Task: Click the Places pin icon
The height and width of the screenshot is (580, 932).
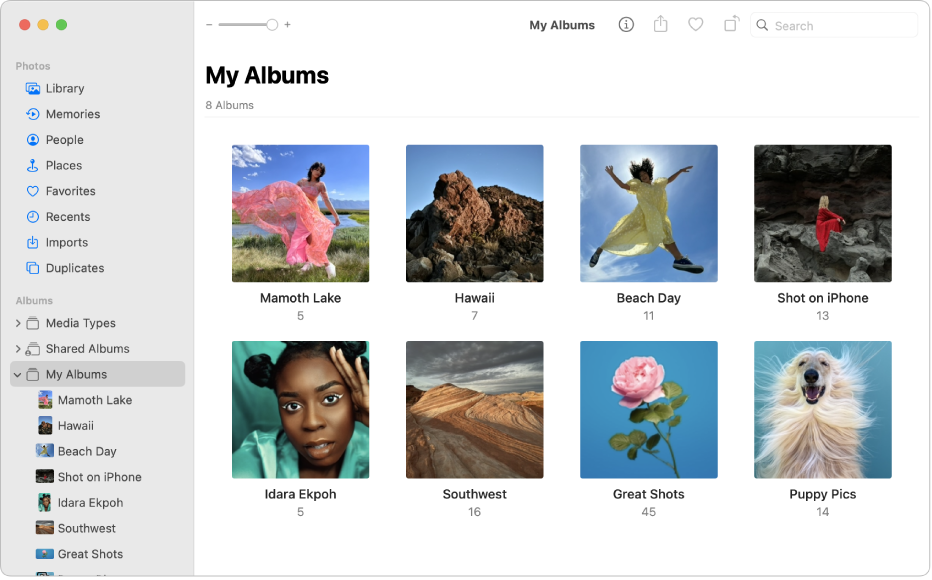Action: (34, 165)
